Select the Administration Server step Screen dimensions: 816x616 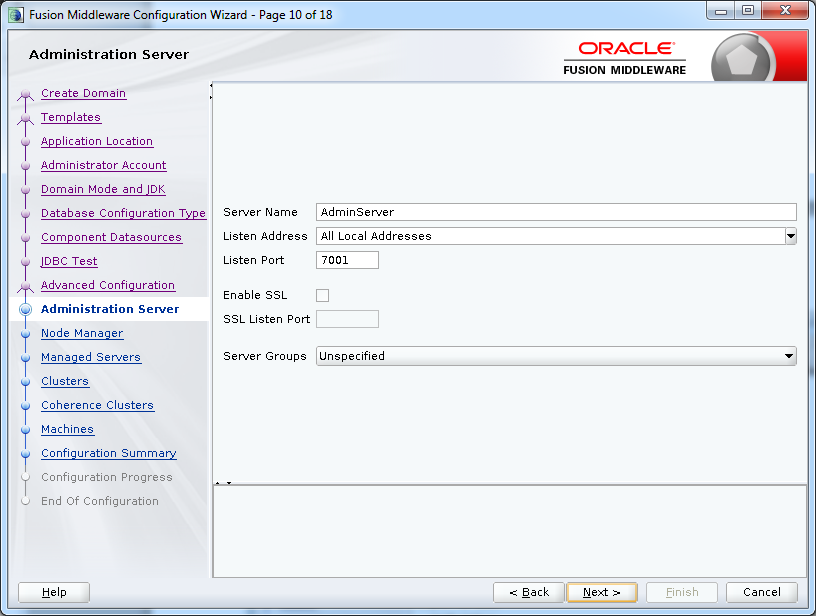coord(110,309)
